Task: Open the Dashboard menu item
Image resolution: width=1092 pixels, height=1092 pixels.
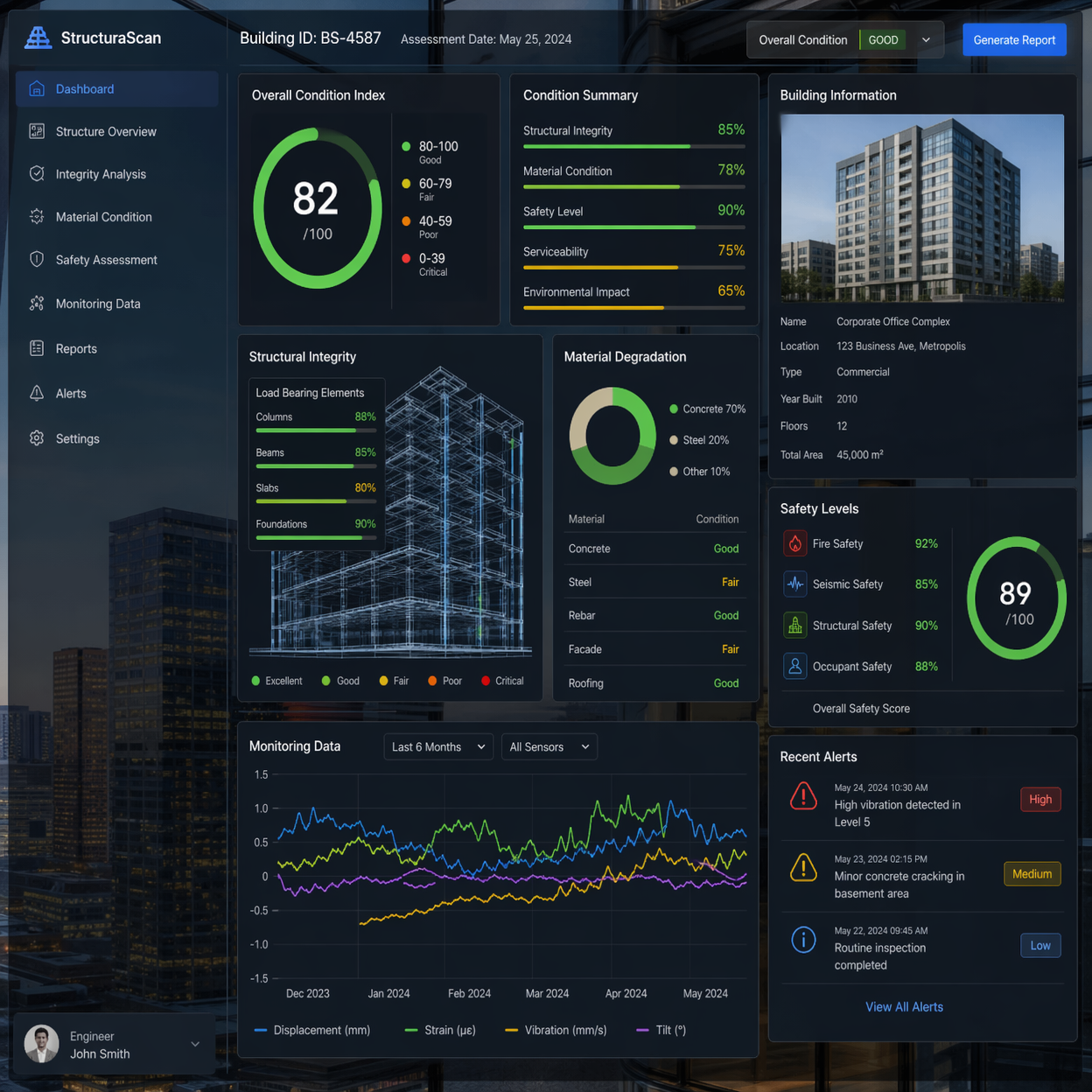Action: tap(117, 89)
